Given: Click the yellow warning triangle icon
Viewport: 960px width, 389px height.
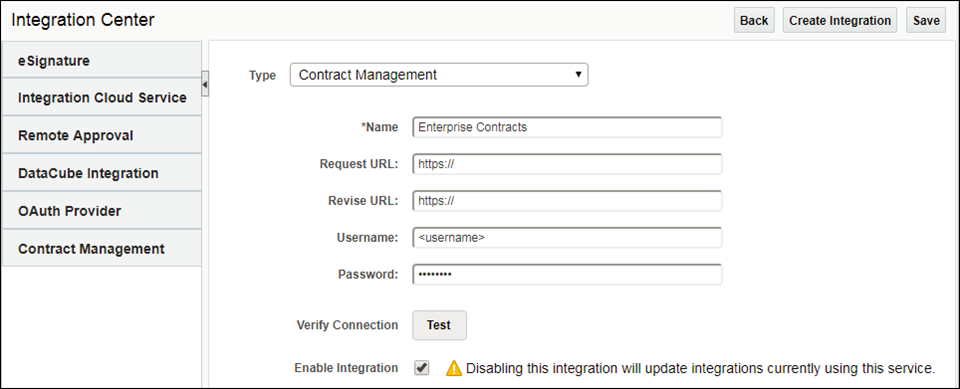Looking at the screenshot, I should click(454, 368).
